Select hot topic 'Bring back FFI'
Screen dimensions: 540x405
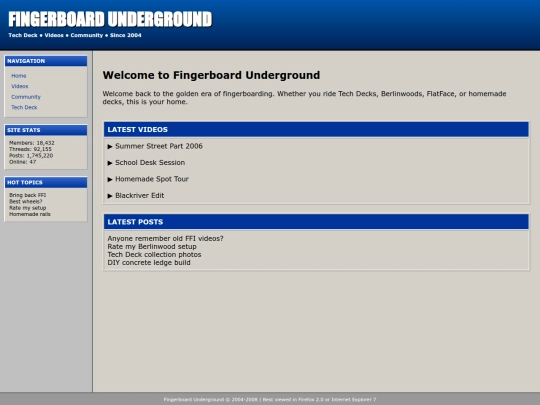[x=28, y=195]
